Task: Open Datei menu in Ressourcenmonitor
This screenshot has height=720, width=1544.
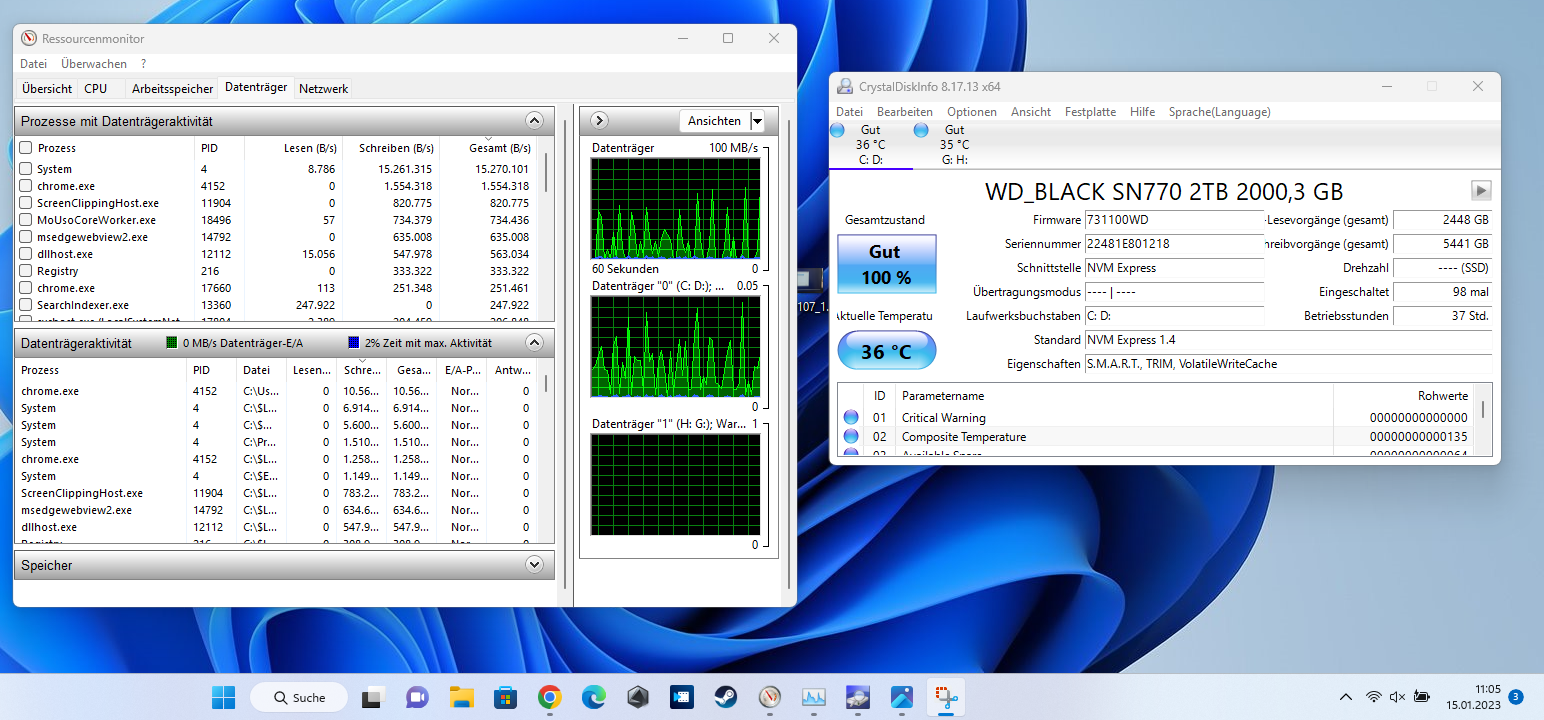Action: click(33, 63)
